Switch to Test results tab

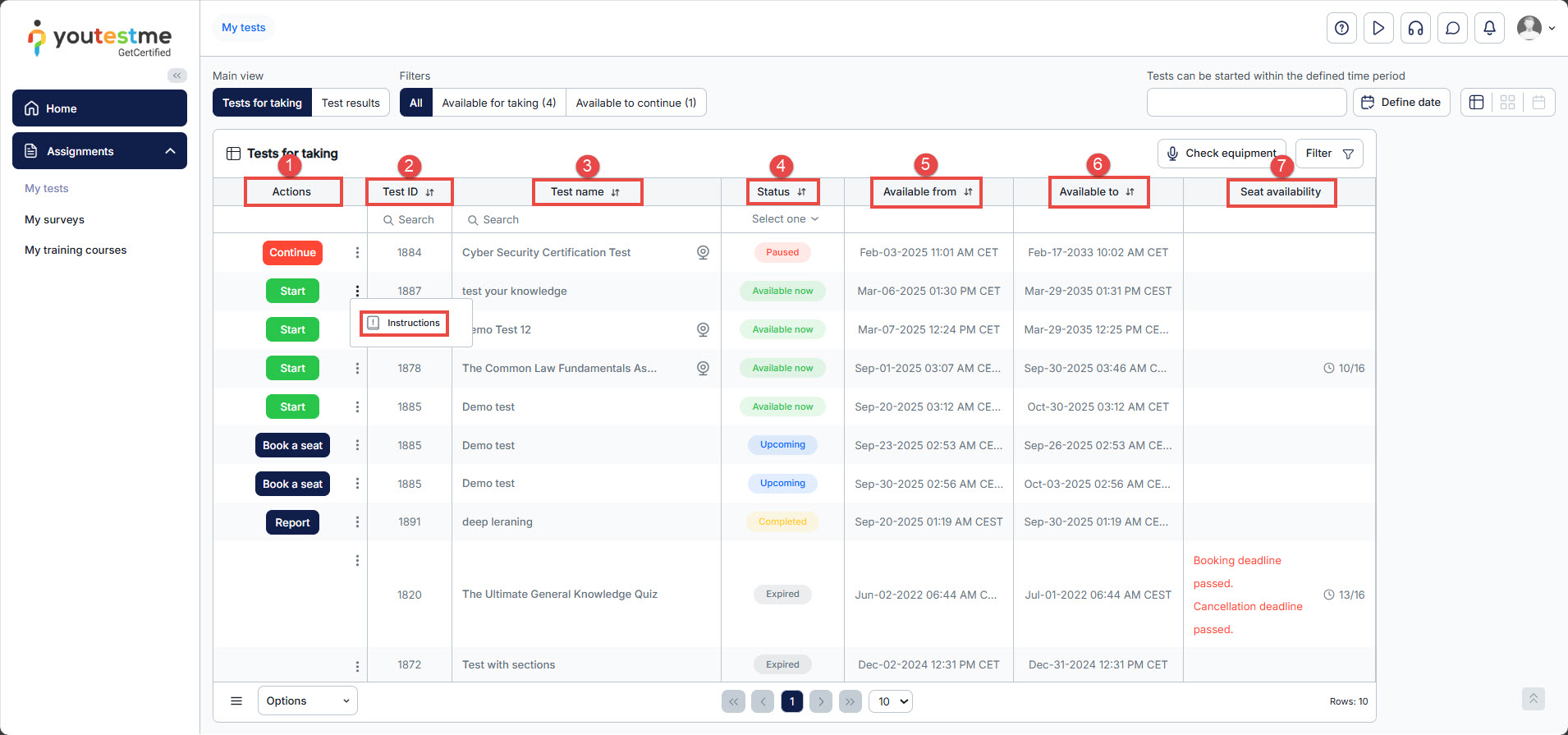click(351, 103)
